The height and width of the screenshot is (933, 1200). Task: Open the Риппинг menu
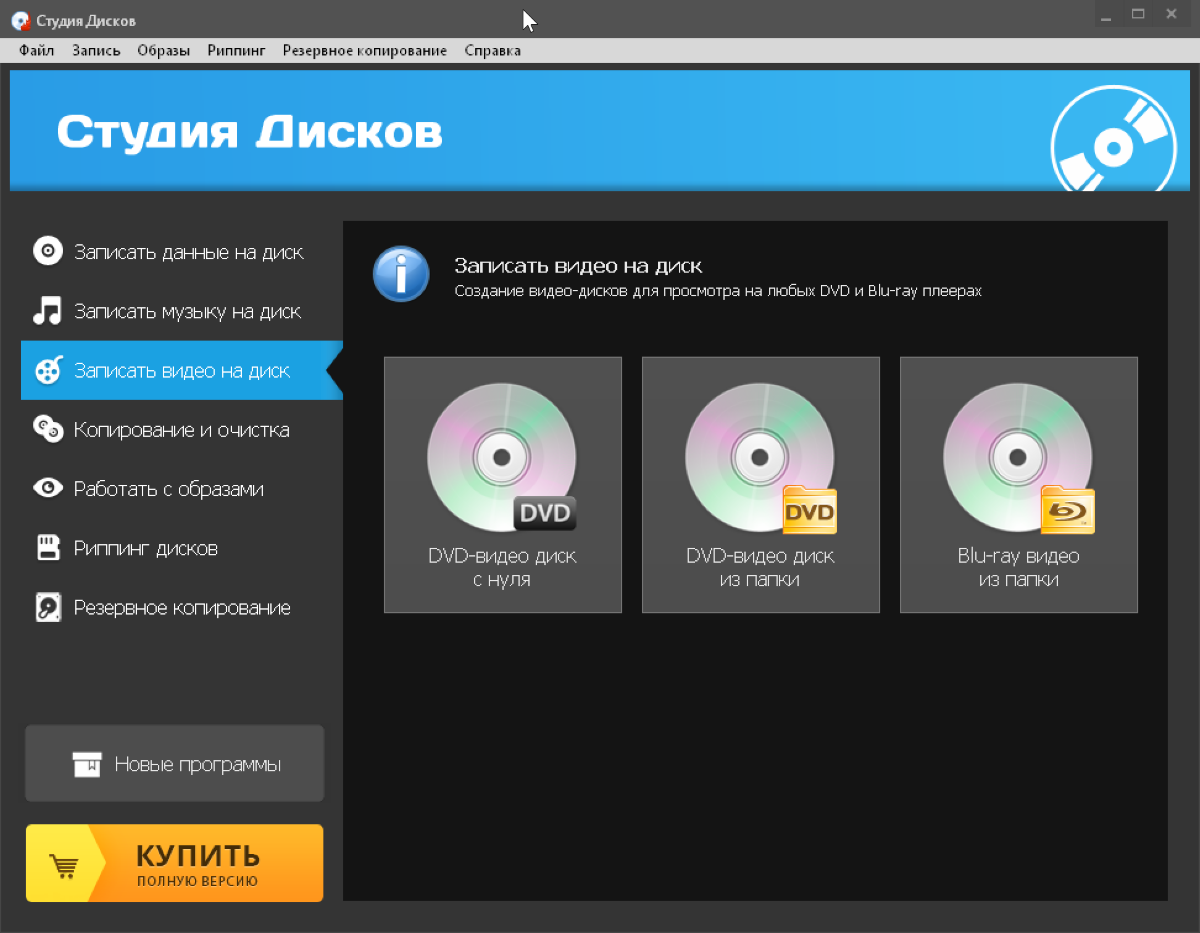(237, 50)
